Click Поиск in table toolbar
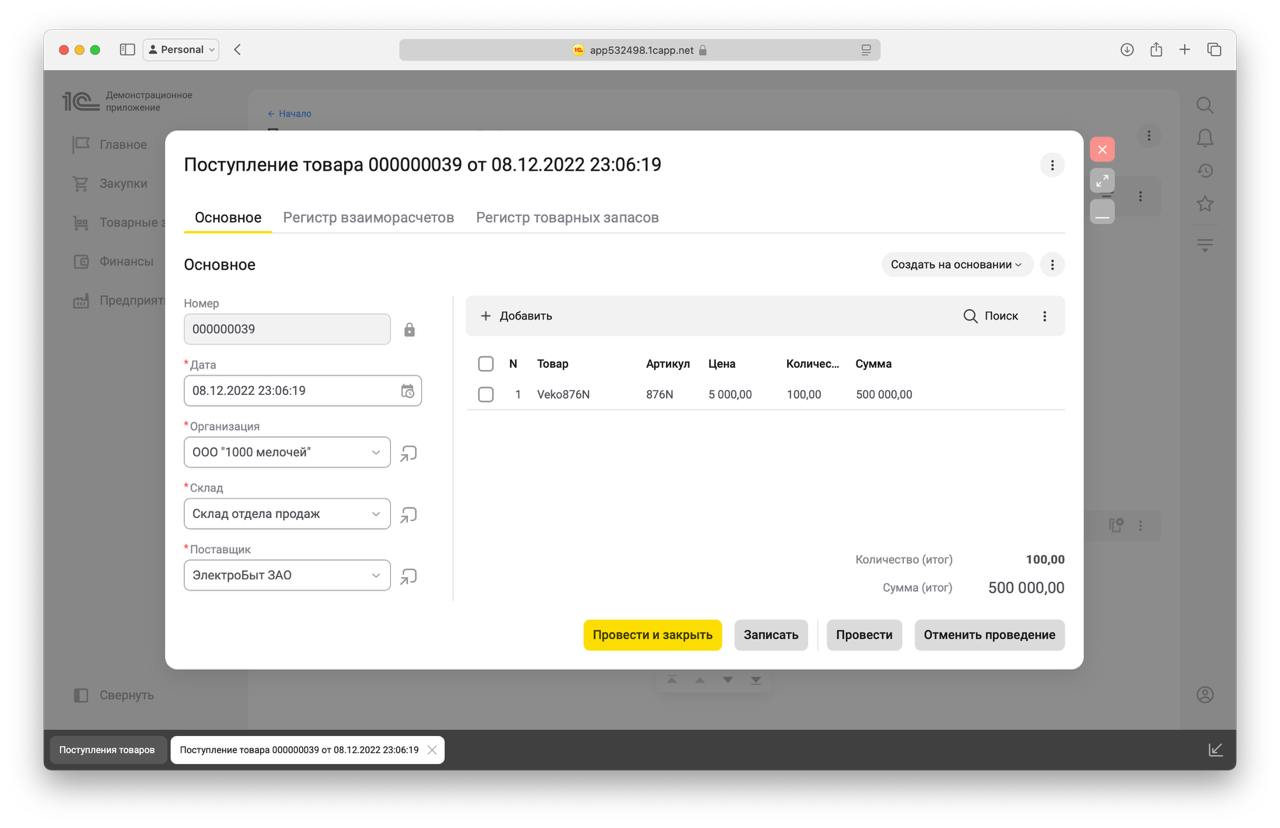The image size is (1280, 828). pos(991,316)
